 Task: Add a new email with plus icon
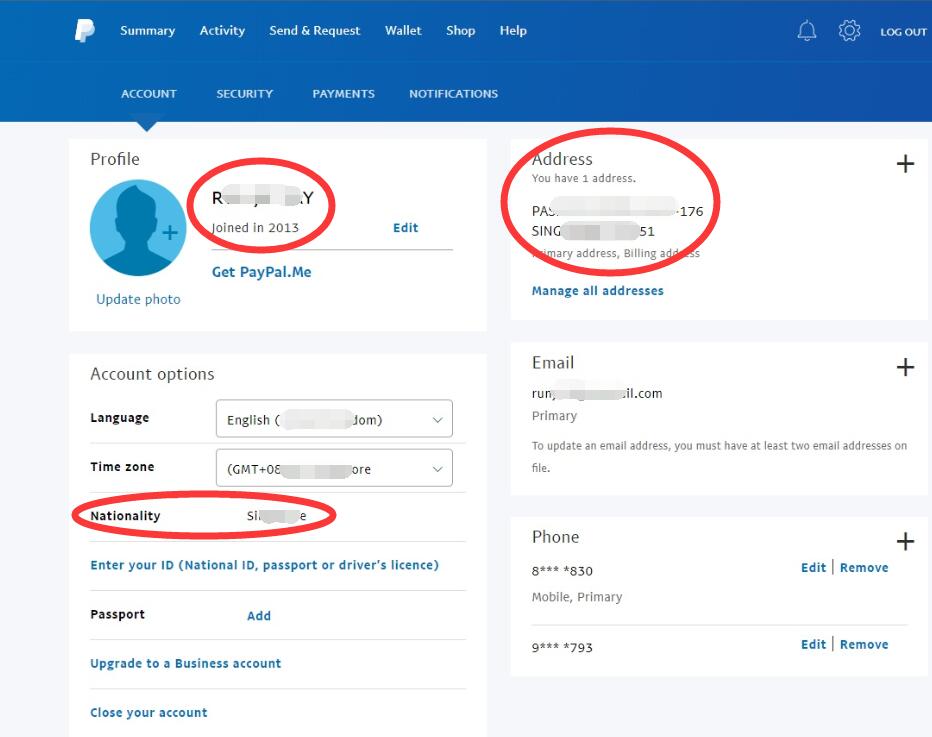[x=905, y=367]
